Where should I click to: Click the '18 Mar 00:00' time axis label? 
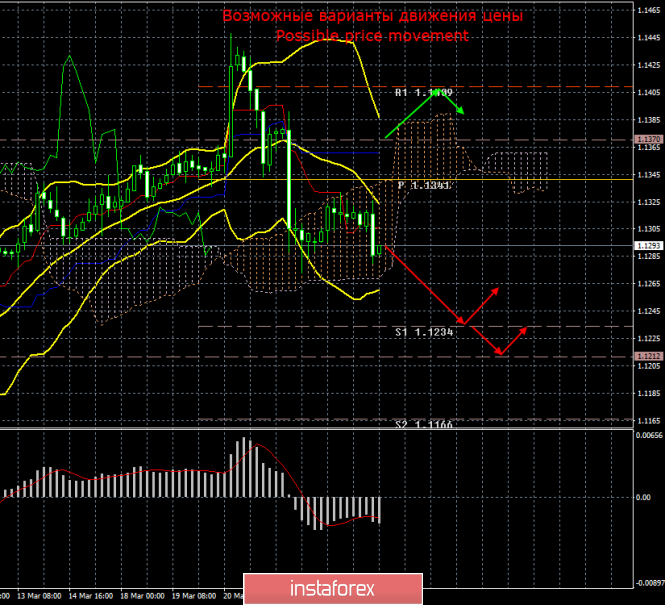coord(140,594)
